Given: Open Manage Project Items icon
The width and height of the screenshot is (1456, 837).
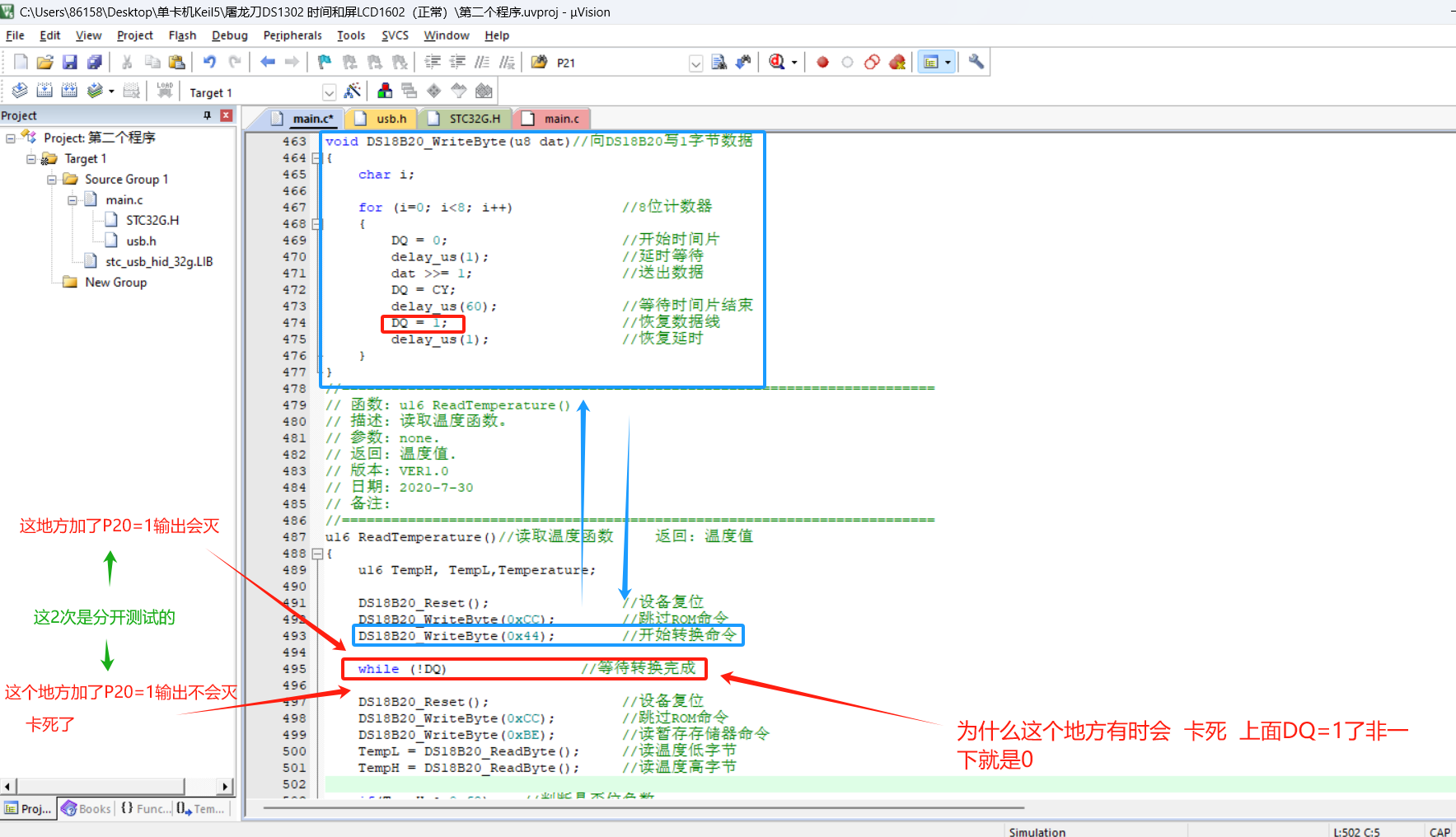Looking at the screenshot, I should (x=385, y=91).
